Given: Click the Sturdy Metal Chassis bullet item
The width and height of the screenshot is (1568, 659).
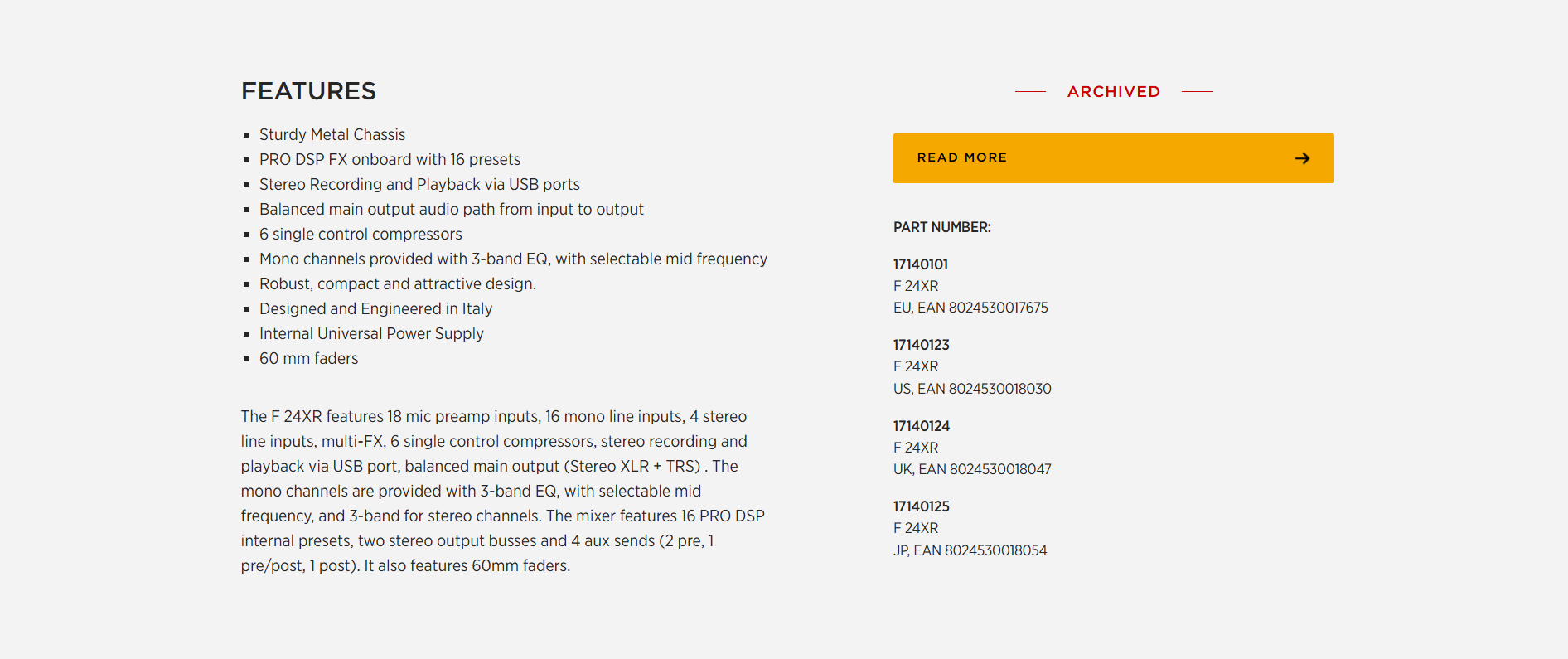Looking at the screenshot, I should (x=332, y=134).
